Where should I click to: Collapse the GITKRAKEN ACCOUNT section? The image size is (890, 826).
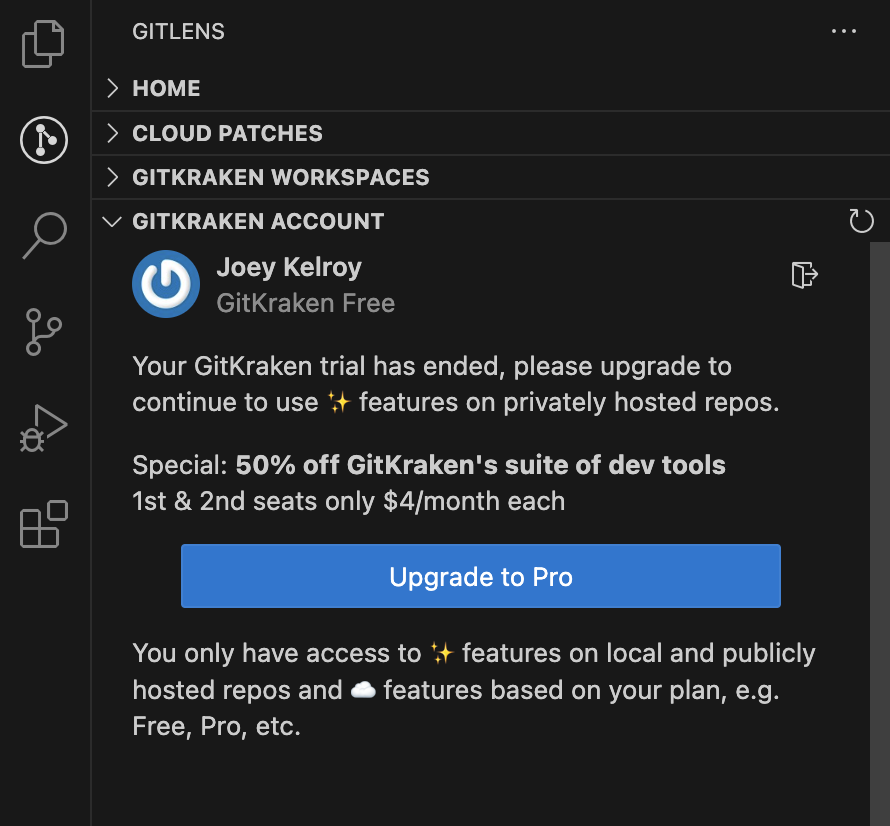pyautogui.click(x=258, y=221)
